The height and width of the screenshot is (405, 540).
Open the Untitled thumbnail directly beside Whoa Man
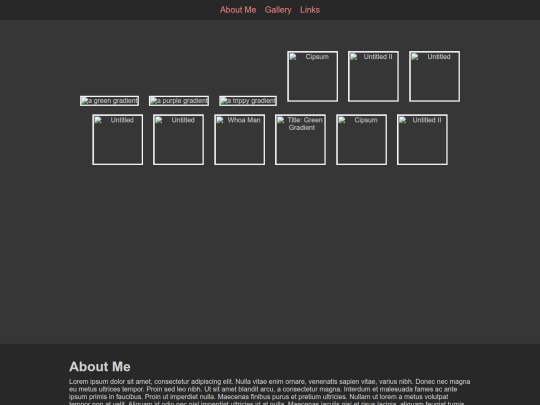coord(179,140)
